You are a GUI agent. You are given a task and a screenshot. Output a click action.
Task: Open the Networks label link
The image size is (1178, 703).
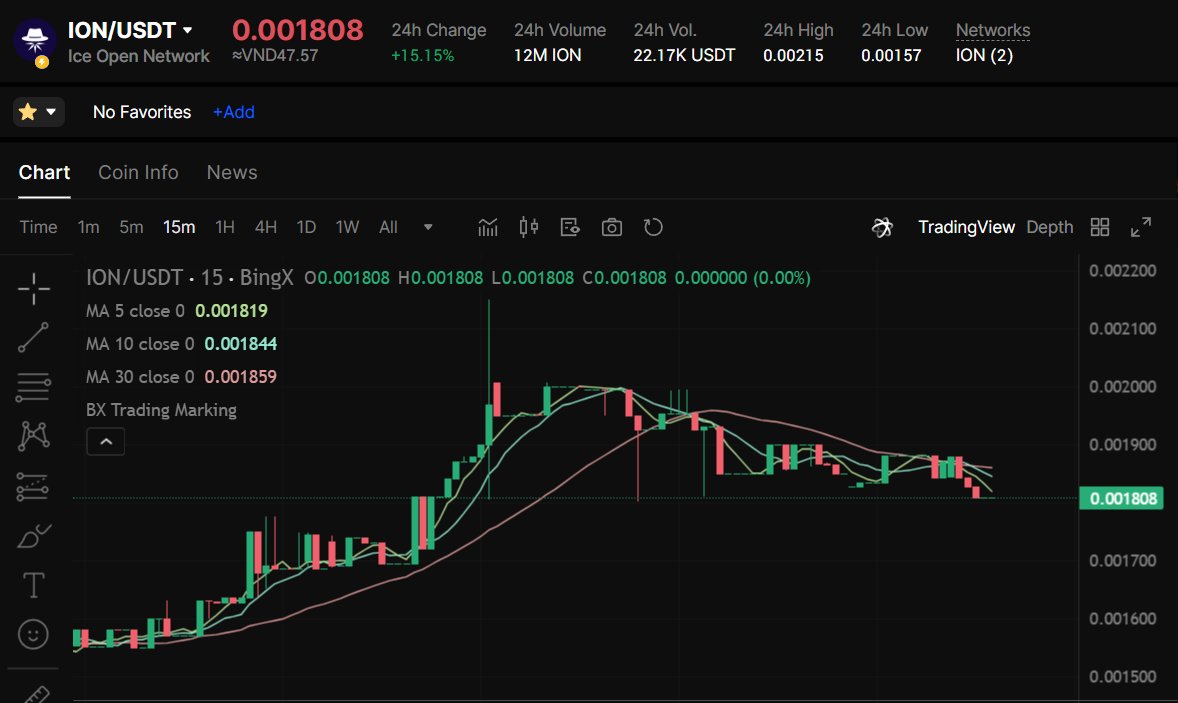(x=992, y=30)
